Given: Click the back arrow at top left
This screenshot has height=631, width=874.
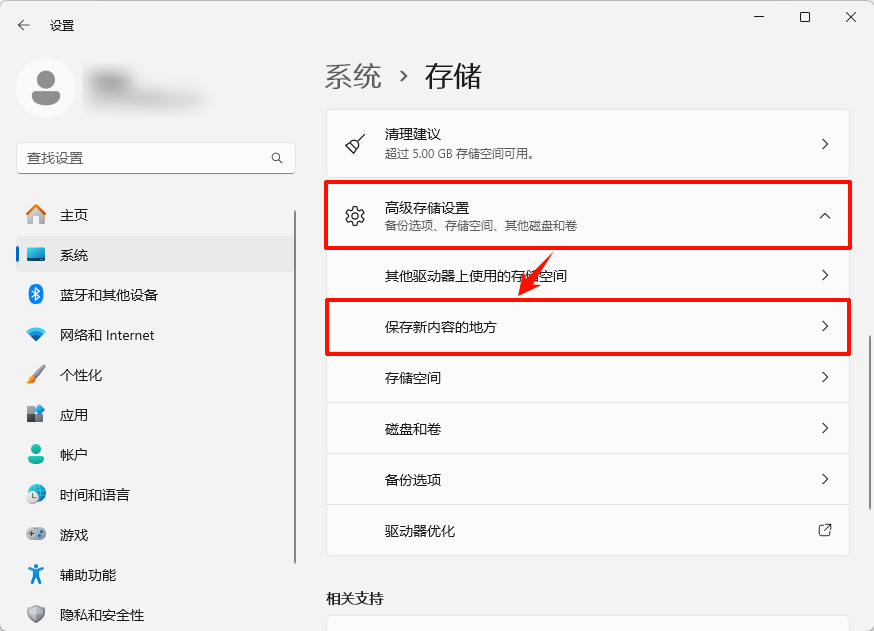Looking at the screenshot, I should (22, 25).
